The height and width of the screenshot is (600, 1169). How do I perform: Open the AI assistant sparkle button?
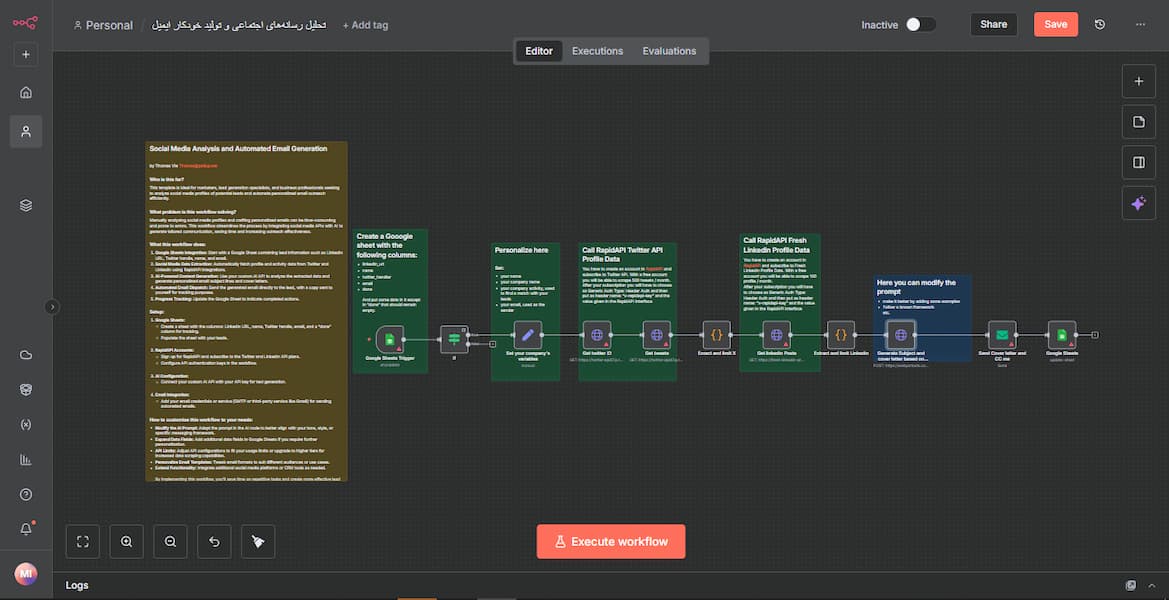(1138, 203)
